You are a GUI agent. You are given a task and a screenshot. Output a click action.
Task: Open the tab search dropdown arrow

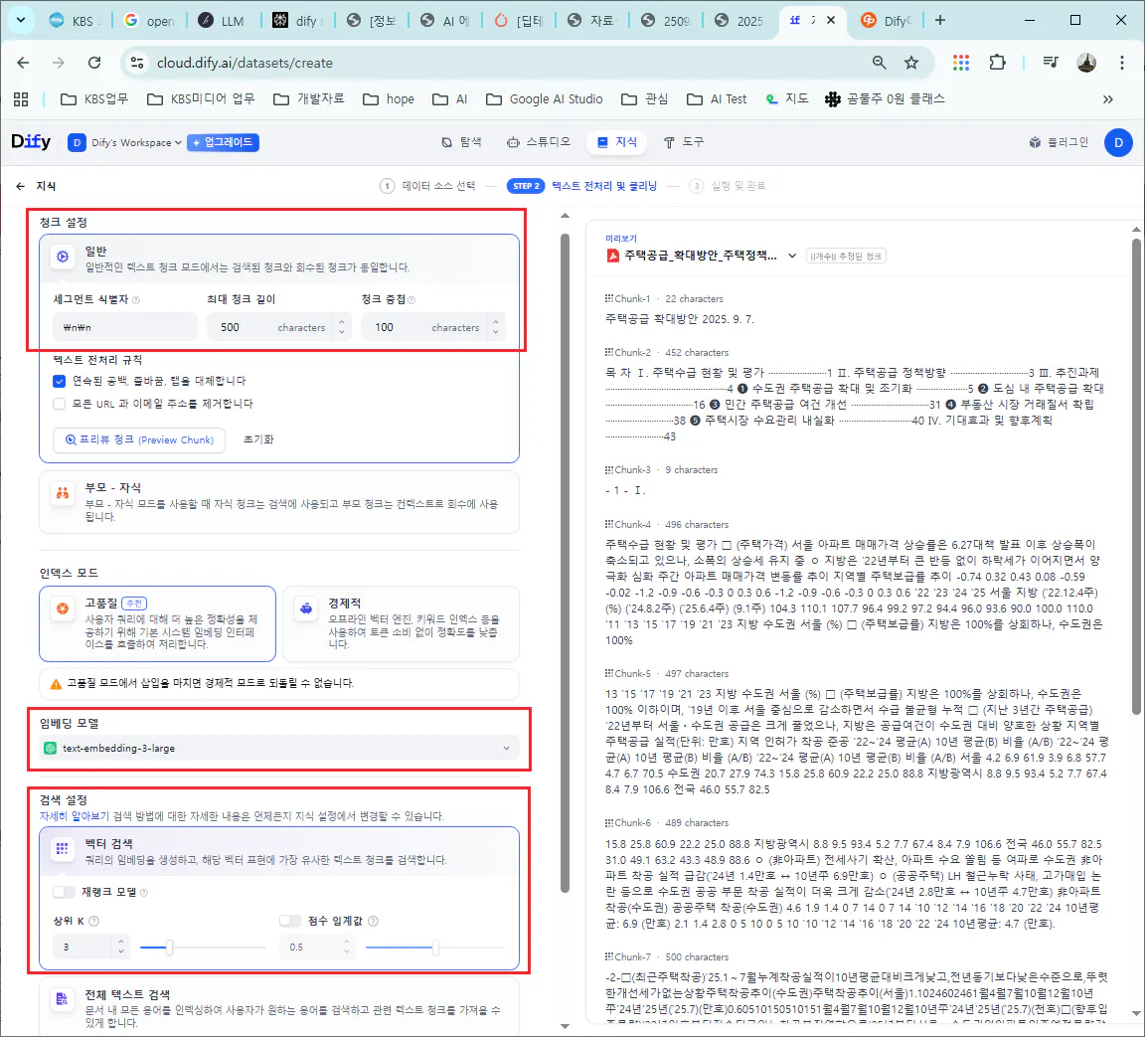coord(21,21)
